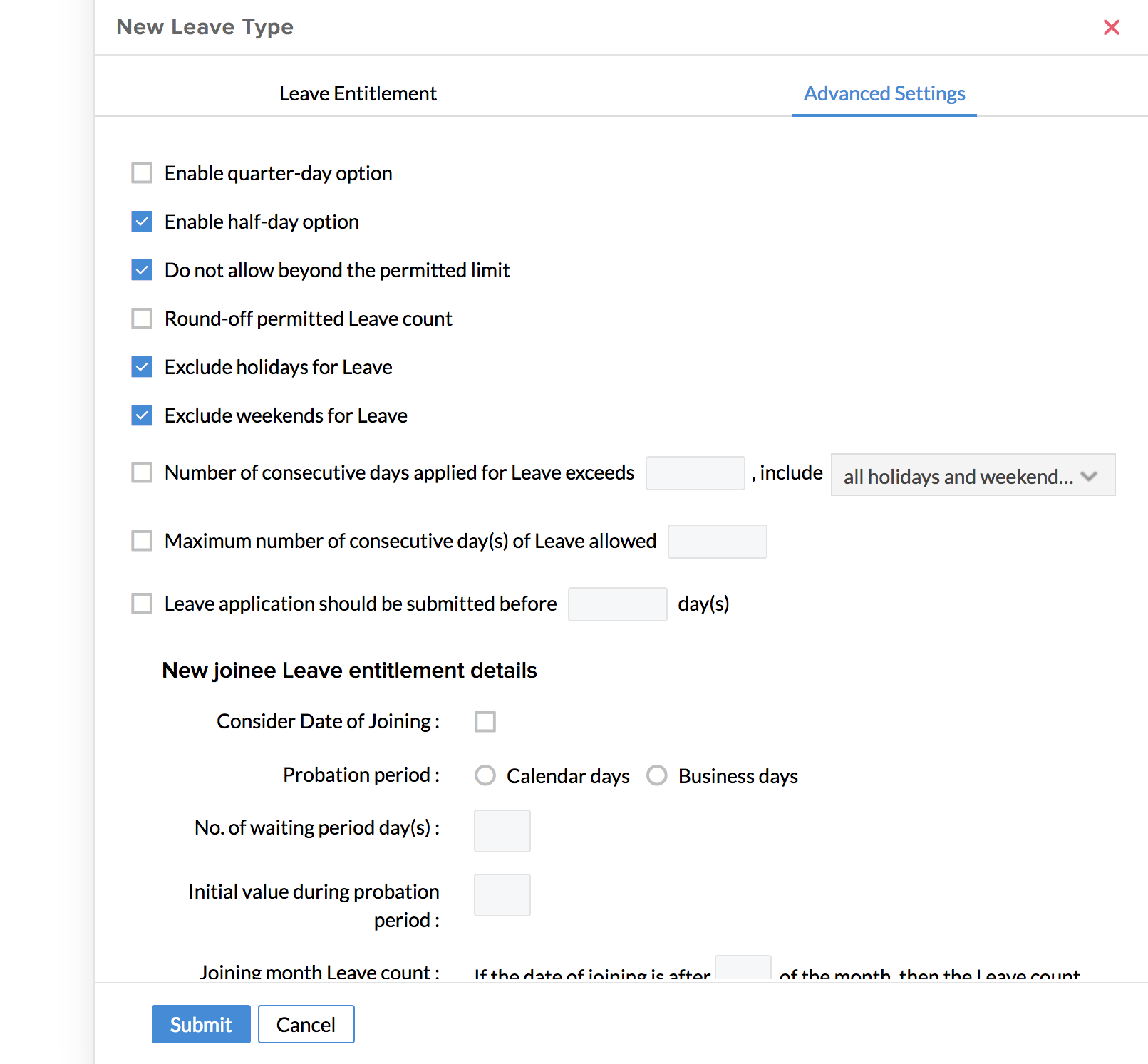Tick the consecutive days exceeds checkbox

(142, 472)
